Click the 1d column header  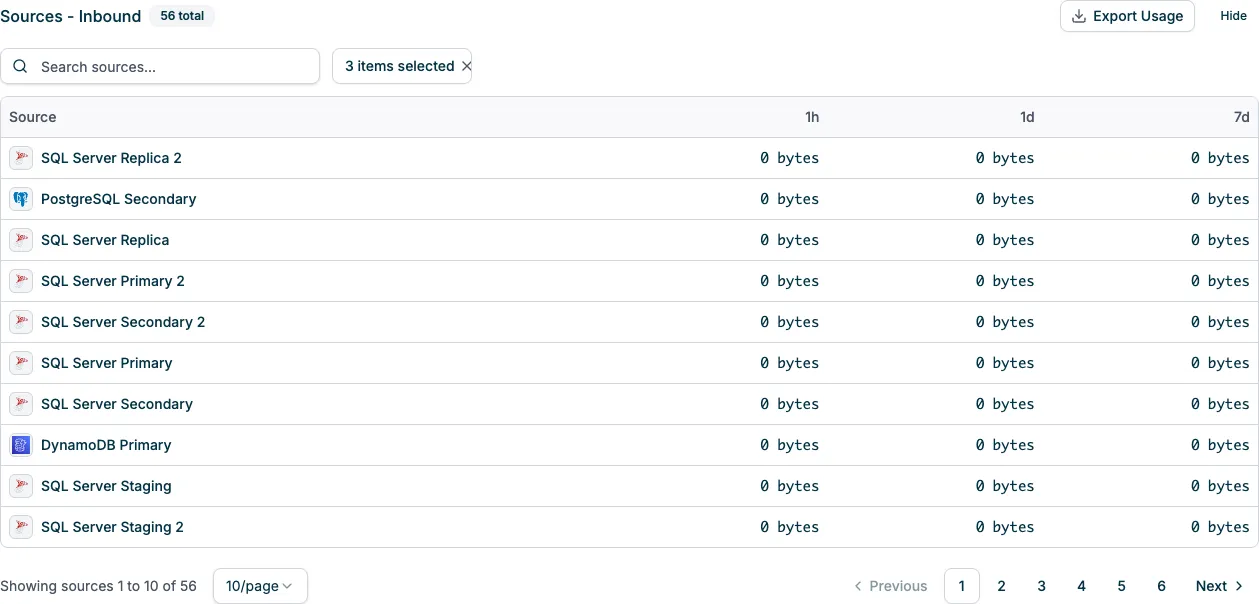(1027, 117)
